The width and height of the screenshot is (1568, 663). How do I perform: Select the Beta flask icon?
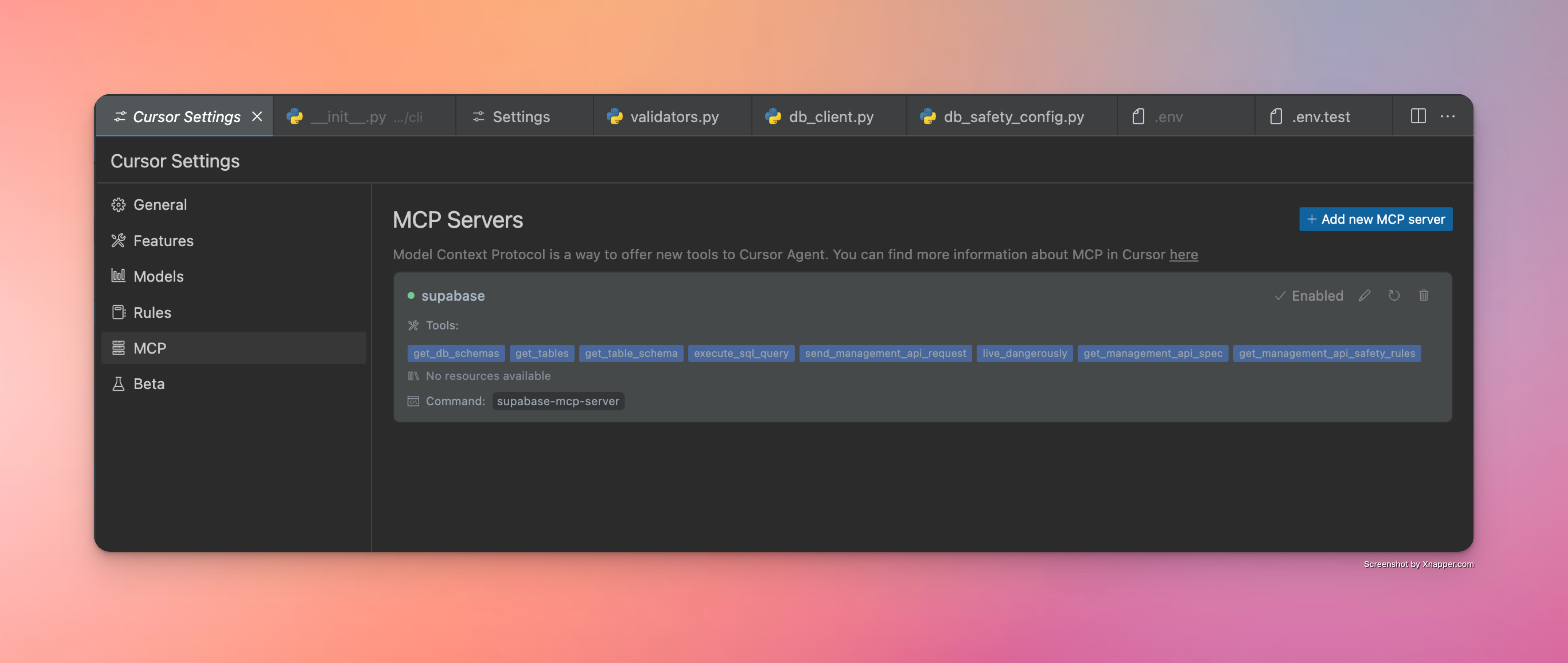pos(119,384)
